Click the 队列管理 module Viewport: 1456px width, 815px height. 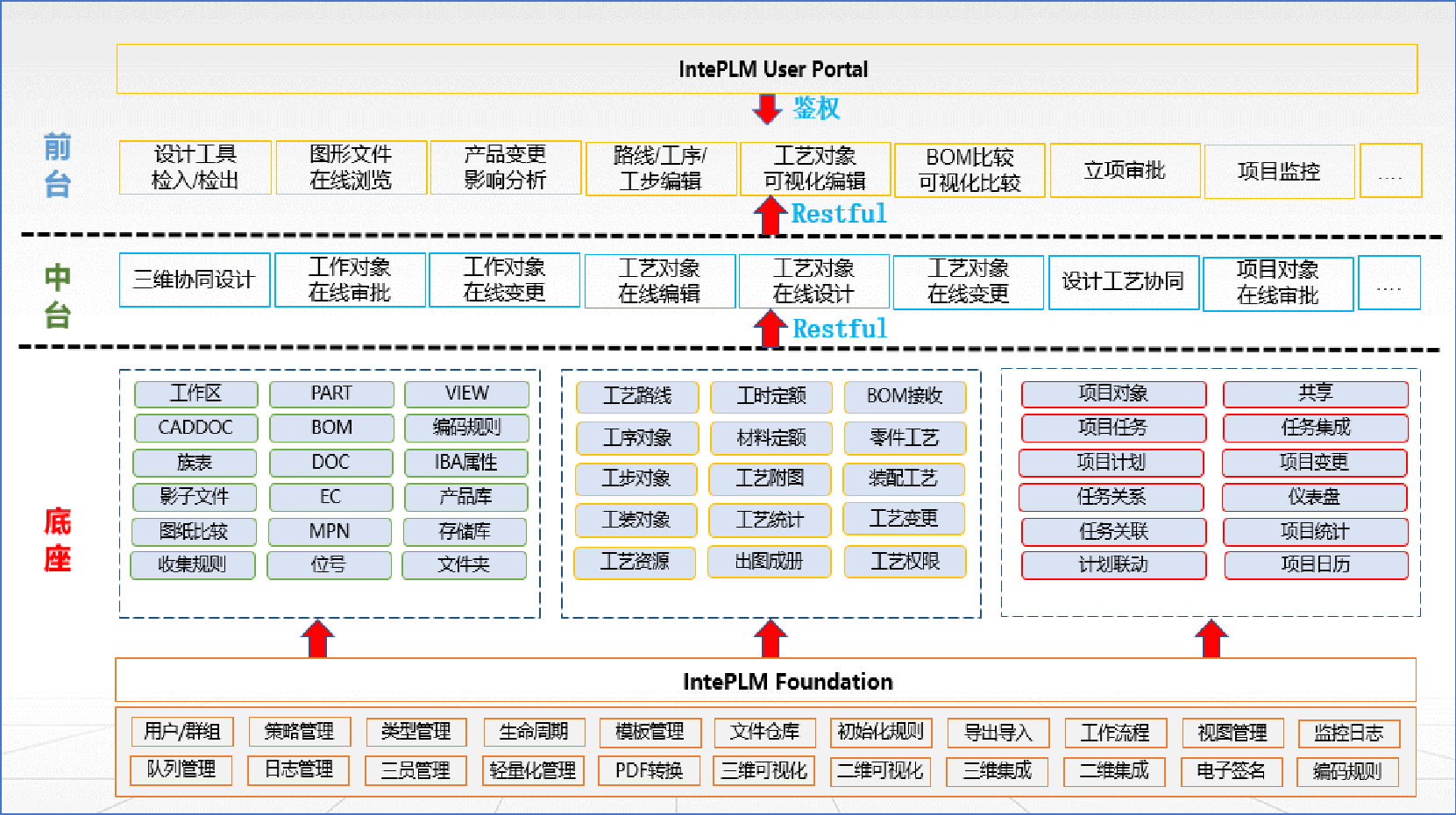181,769
